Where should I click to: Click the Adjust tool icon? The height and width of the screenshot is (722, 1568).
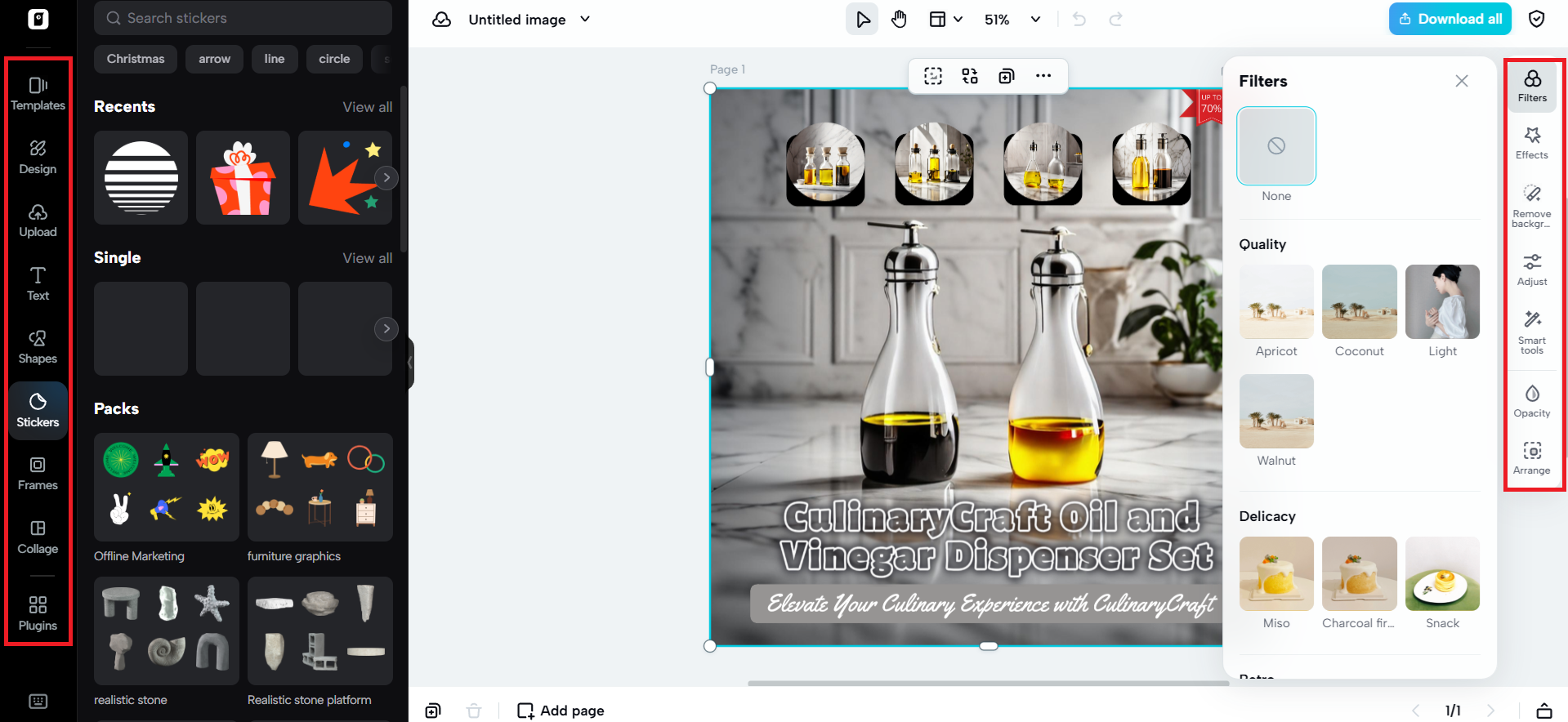tap(1531, 270)
